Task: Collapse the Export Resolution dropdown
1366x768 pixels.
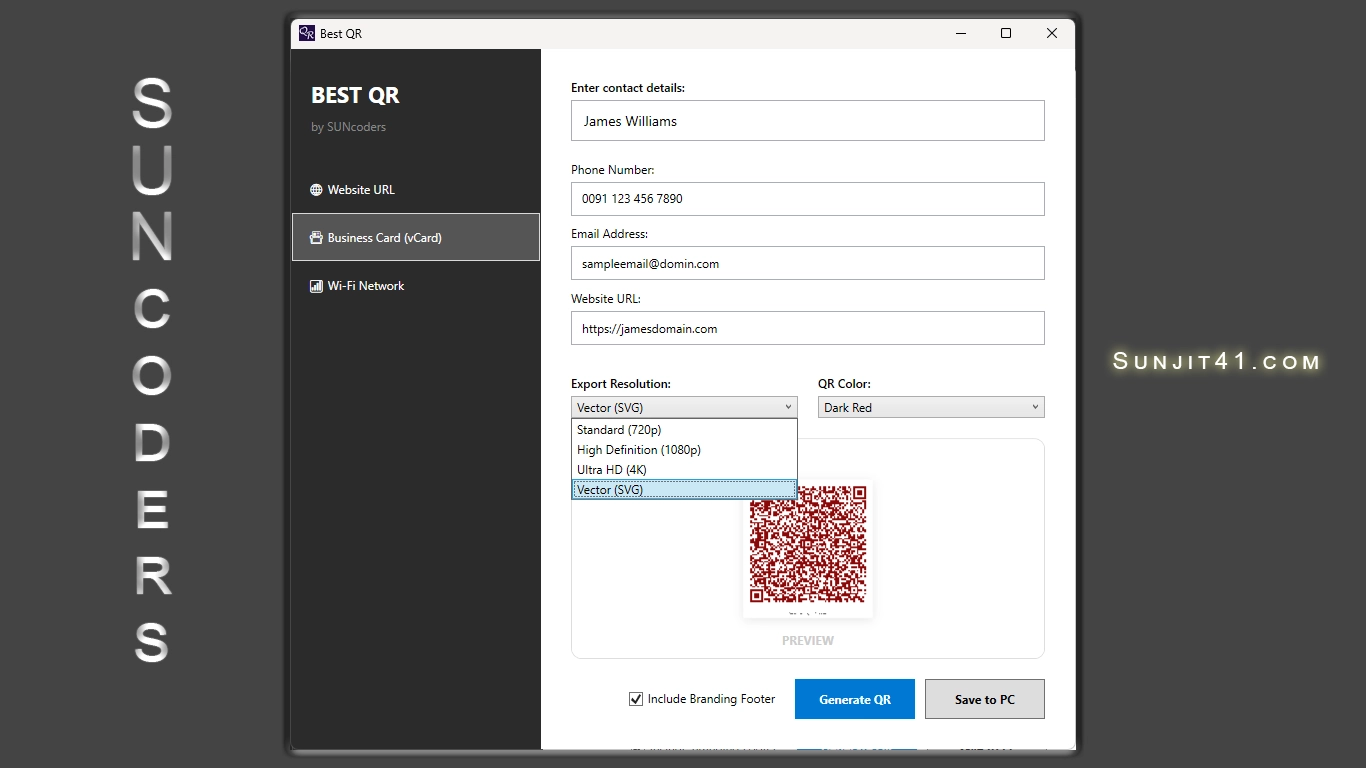Action: pos(684,407)
